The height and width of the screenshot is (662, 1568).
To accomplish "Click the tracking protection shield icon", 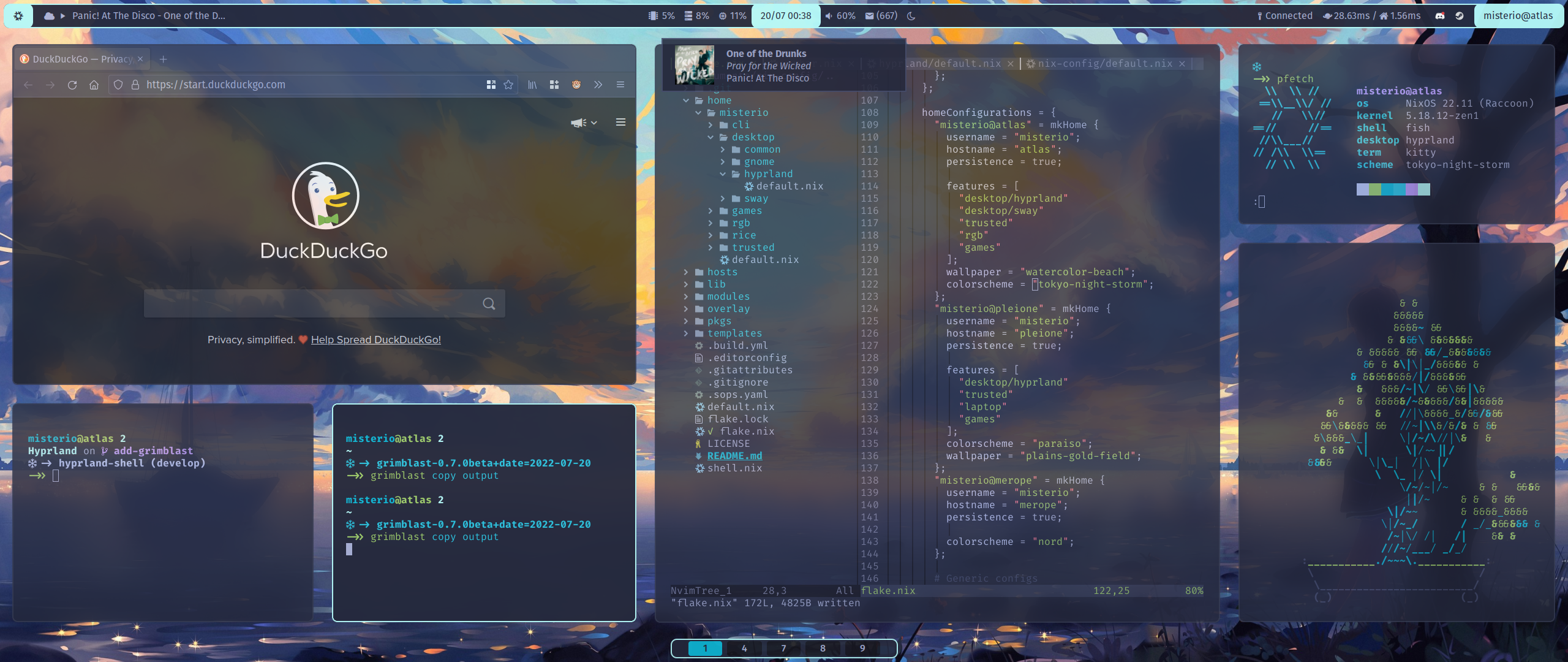I will (118, 85).
